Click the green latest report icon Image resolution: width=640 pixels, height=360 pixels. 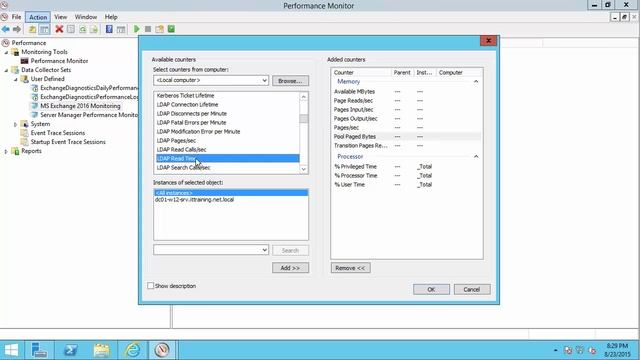pos(171,29)
